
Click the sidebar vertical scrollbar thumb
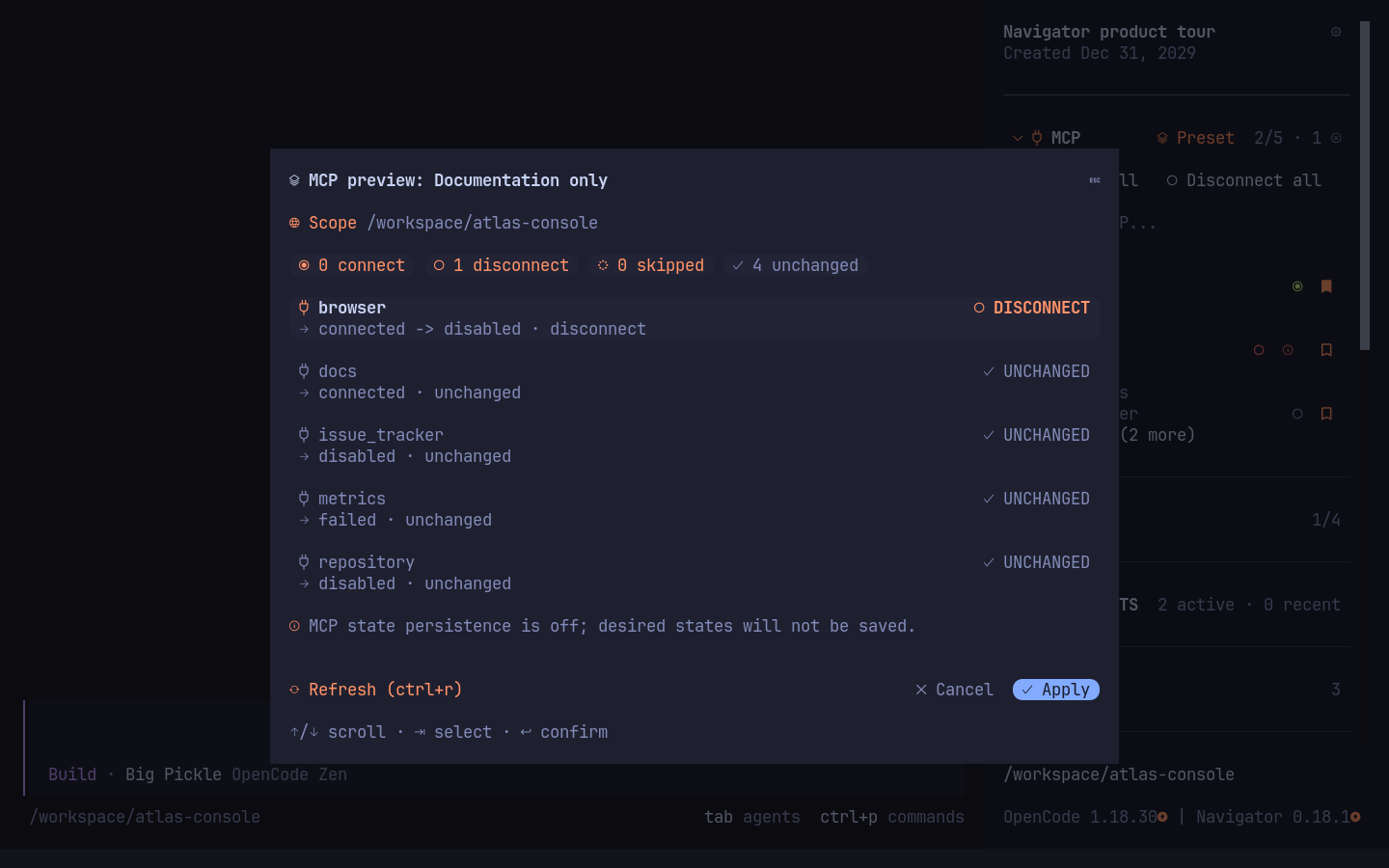pos(1365,185)
